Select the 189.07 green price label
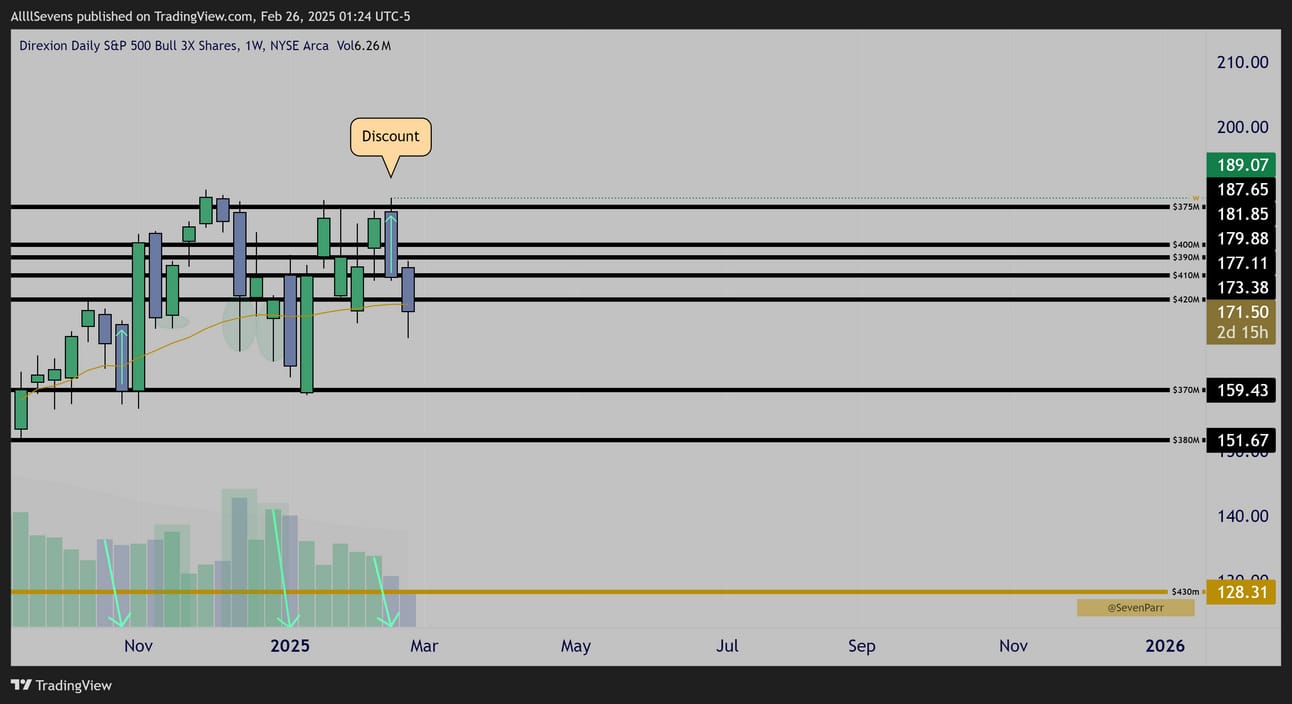Screen dimensions: 1292x704 pyautogui.click(x=1241, y=165)
